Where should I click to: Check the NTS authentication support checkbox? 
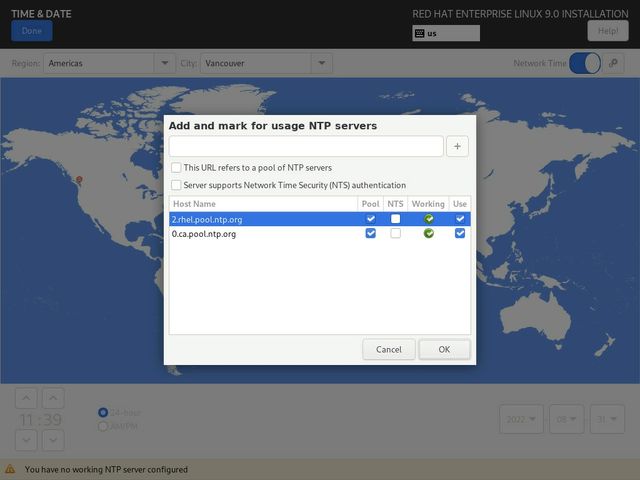point(176,185)
